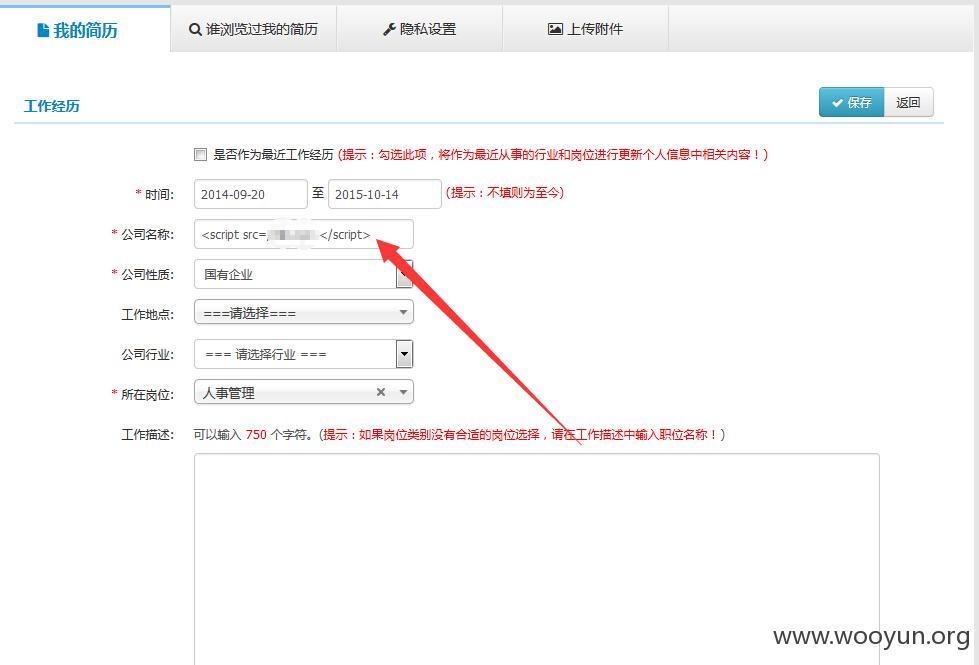The image size is (979, 665).
Task: Expand the 工作地点 请选择 dropdown
Action: tap(303, 312)
